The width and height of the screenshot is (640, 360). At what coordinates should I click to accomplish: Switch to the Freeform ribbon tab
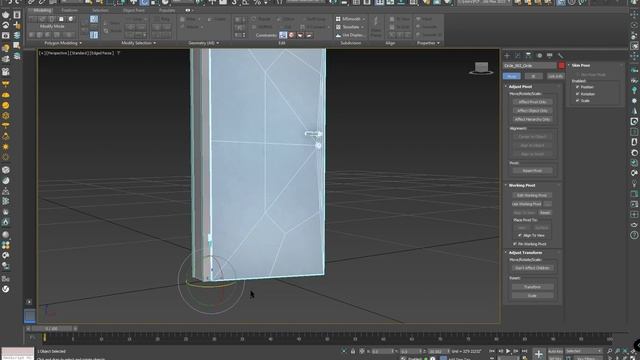69,10
